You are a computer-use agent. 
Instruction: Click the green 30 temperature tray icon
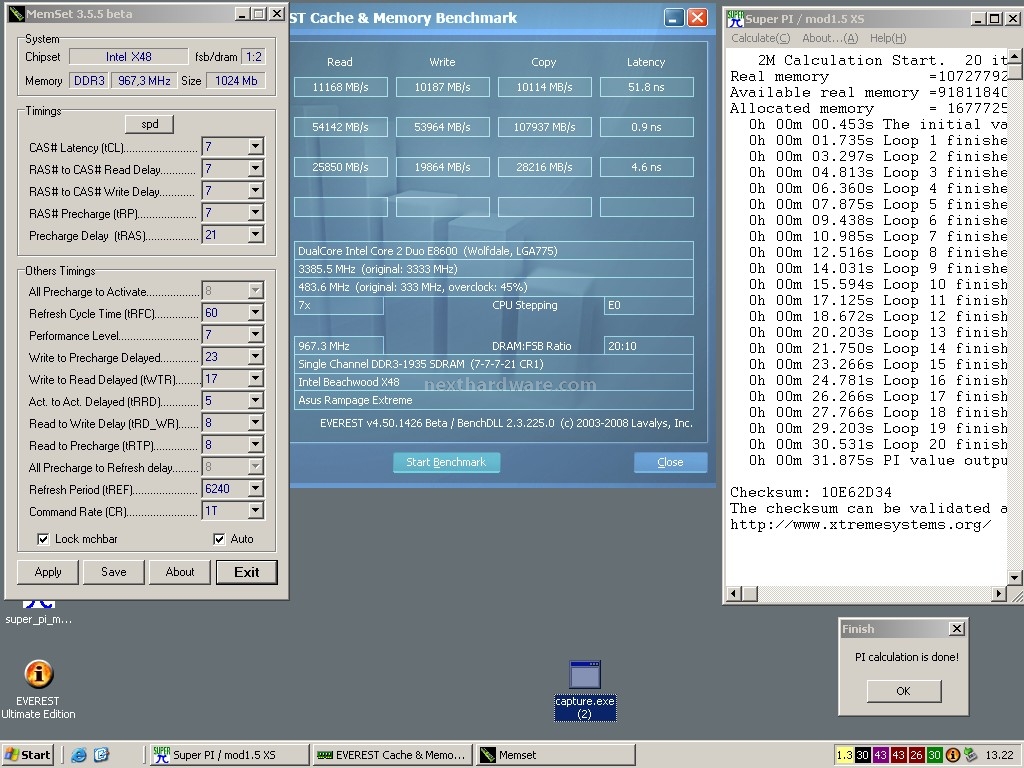pos(934,755)
